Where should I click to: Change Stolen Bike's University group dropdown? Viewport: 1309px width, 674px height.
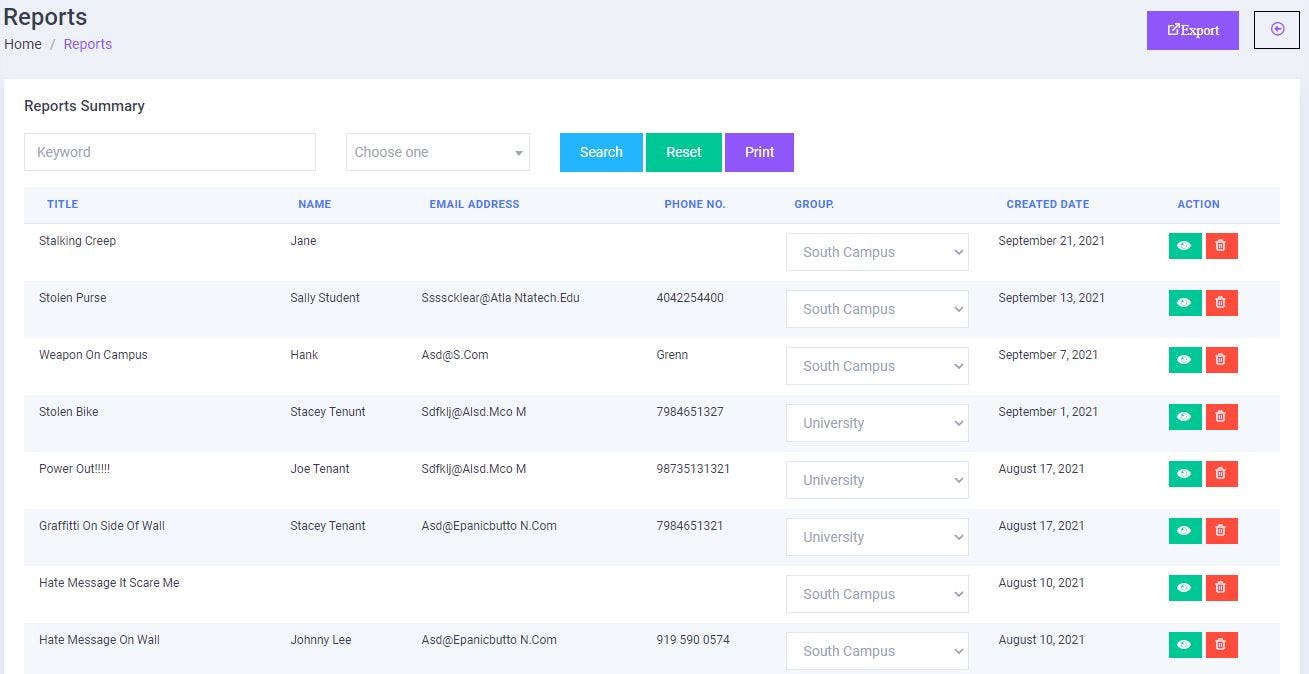(x=877, y=422)
